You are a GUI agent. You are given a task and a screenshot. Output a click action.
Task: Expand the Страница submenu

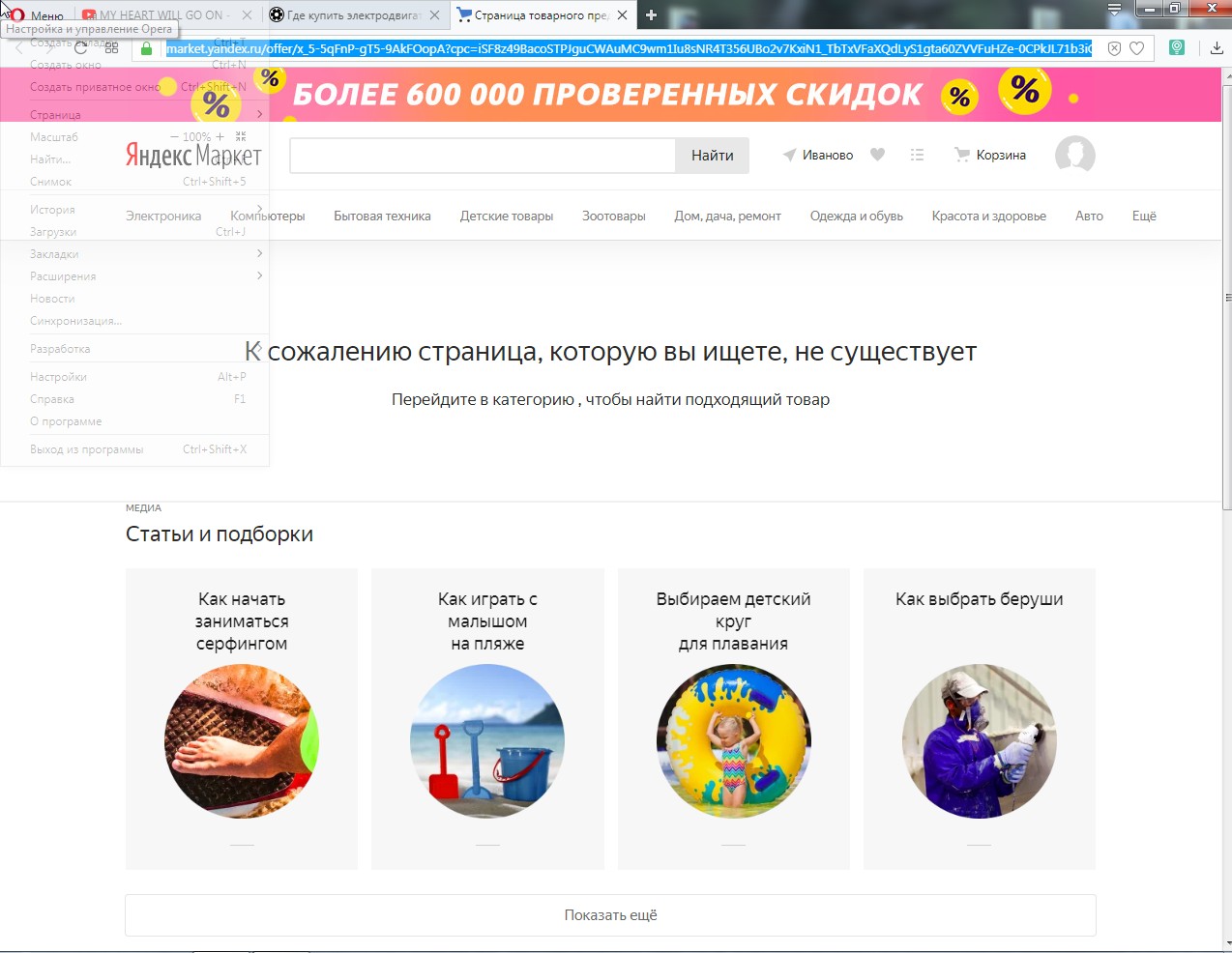pos(134,115)
